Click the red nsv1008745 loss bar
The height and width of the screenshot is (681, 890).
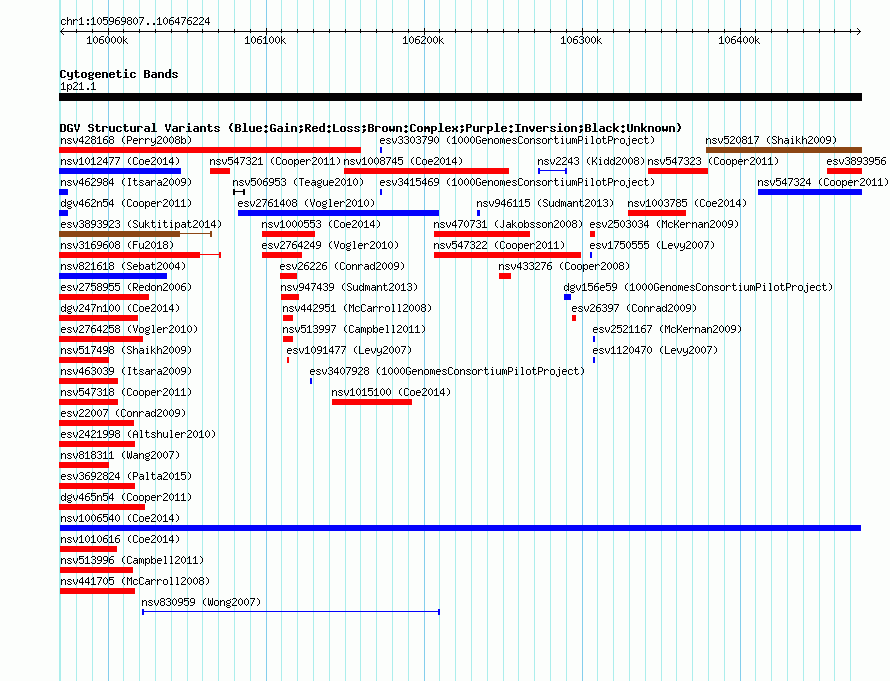tap(426, 171)
